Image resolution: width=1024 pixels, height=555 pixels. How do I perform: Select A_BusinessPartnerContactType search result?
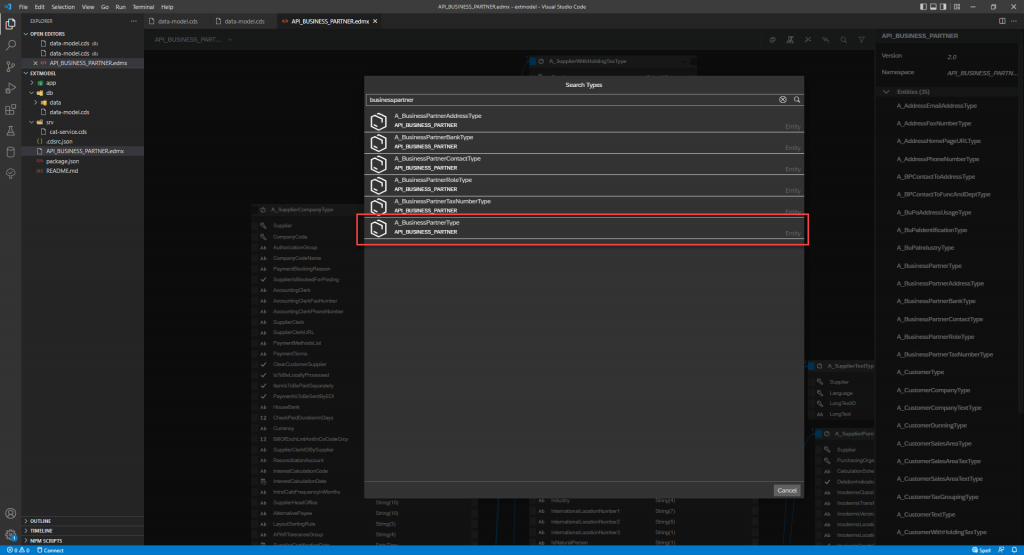pos(584,164)
